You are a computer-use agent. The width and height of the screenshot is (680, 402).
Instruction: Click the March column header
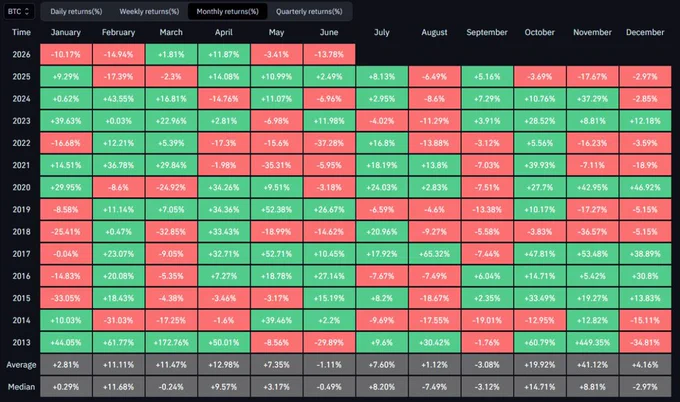coord(171,32)
